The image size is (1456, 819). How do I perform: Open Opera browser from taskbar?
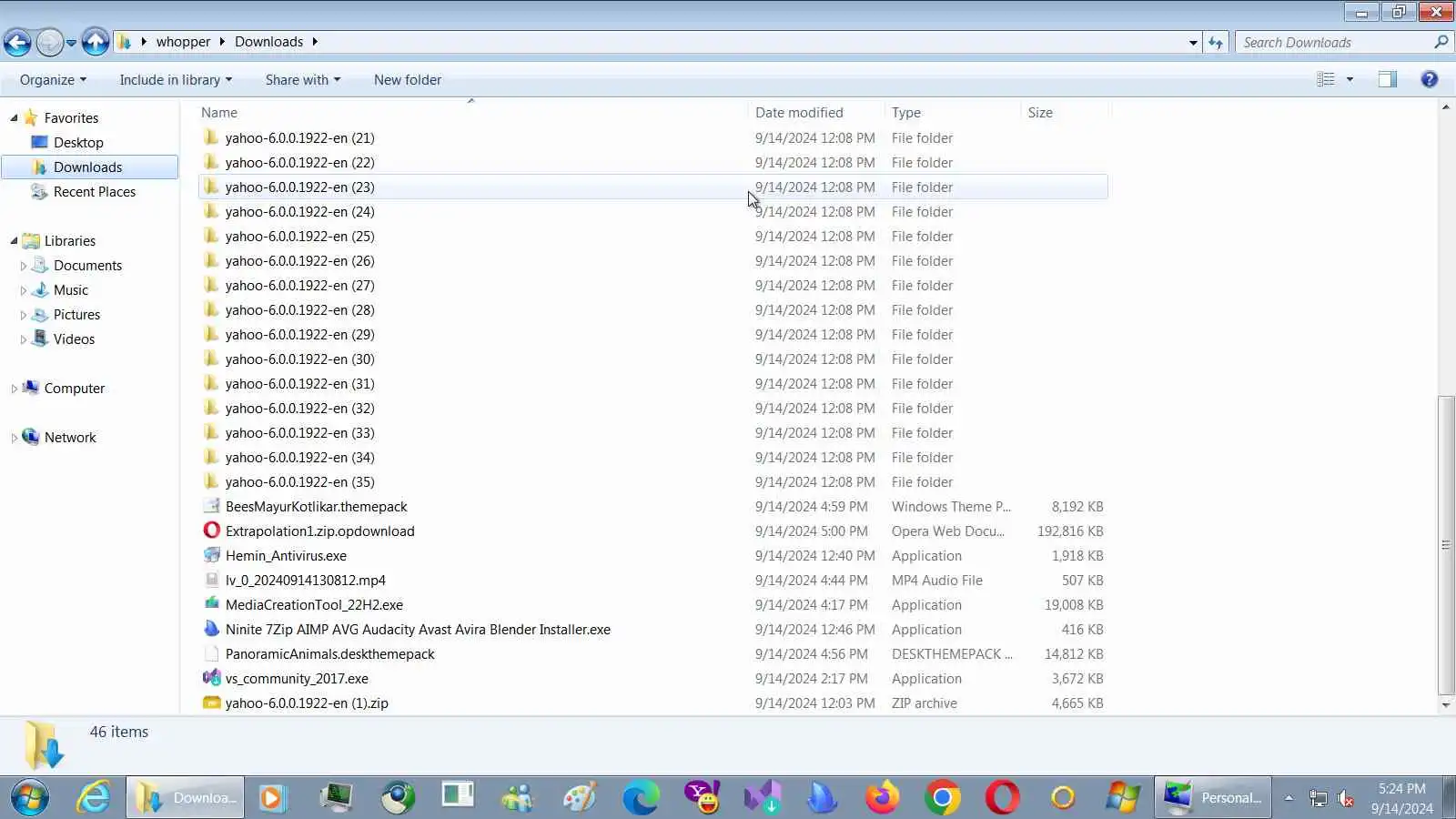click(x=1003, y=798)
